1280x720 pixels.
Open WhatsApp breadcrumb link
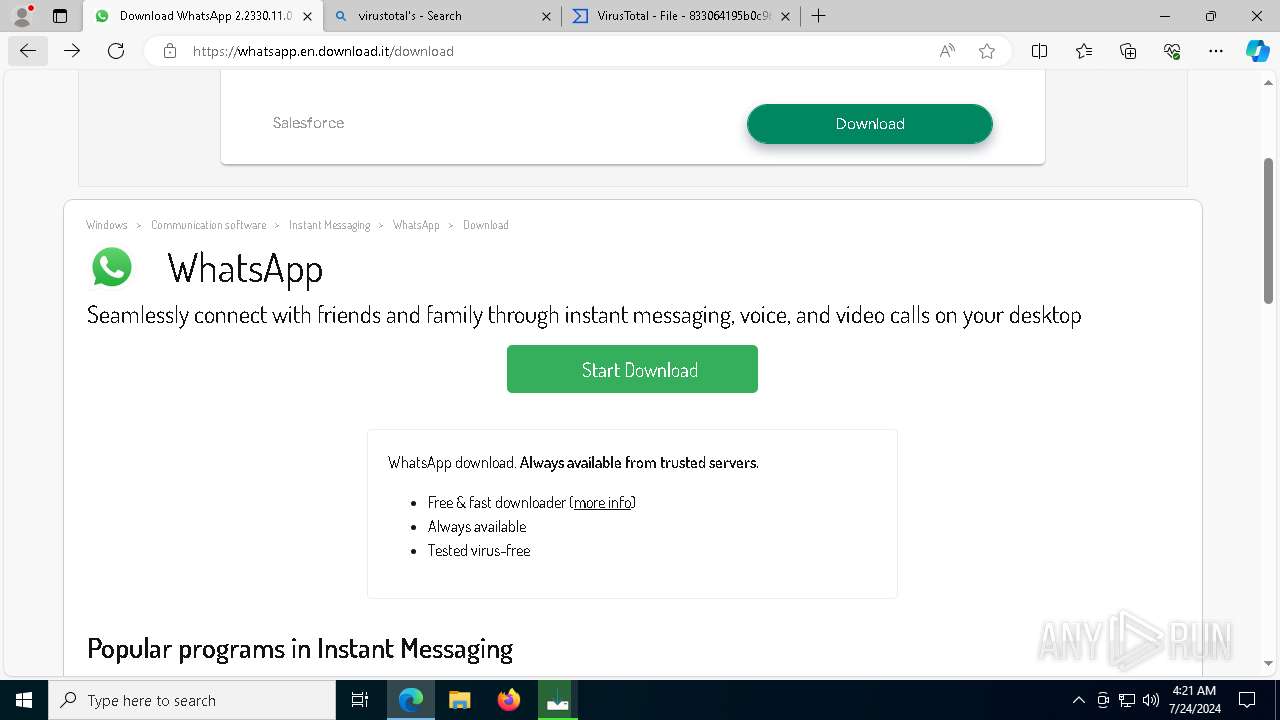(x=416, y=225)
